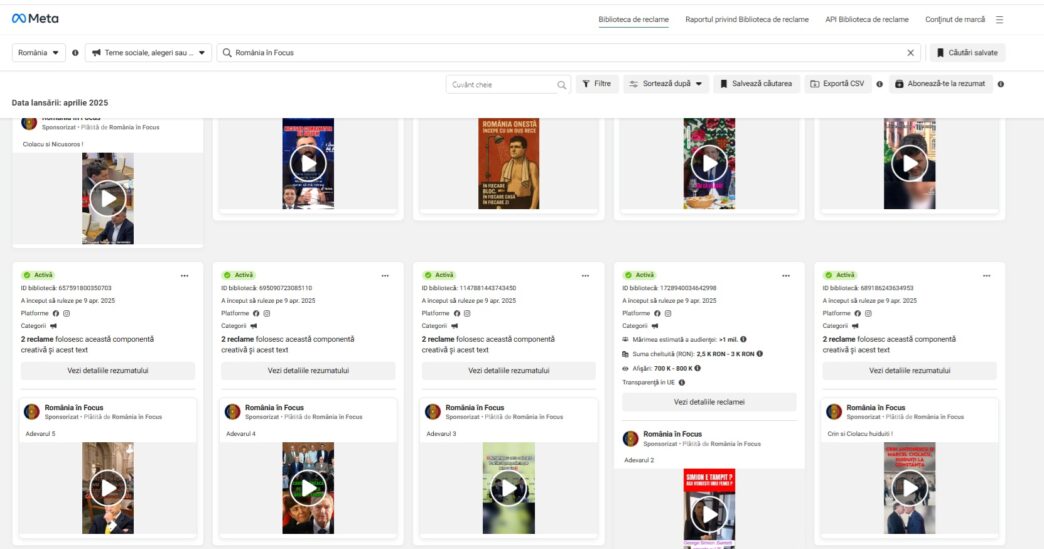Click the info icon beside Exportă CSV
Image resolution: width=1044 pixels, height=549 pixels.
point(880,84)
